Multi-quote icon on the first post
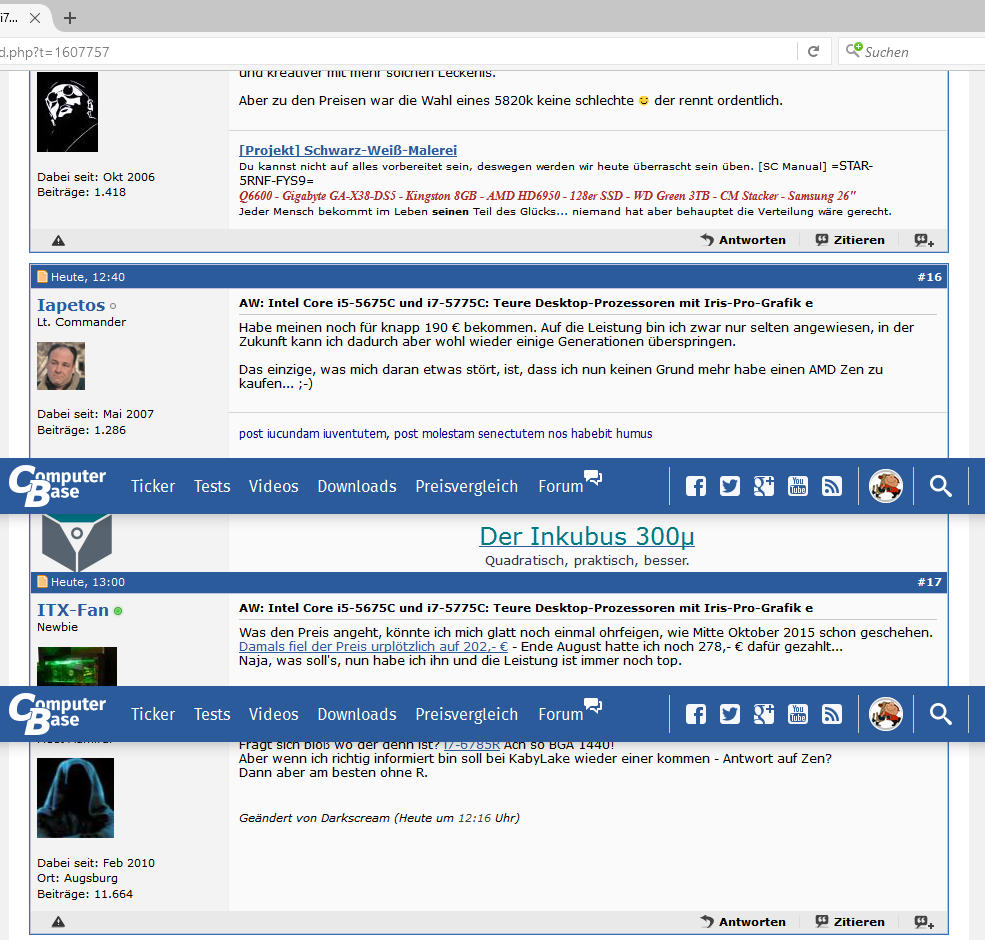This screenshot has width=985, height=940. 924,240
